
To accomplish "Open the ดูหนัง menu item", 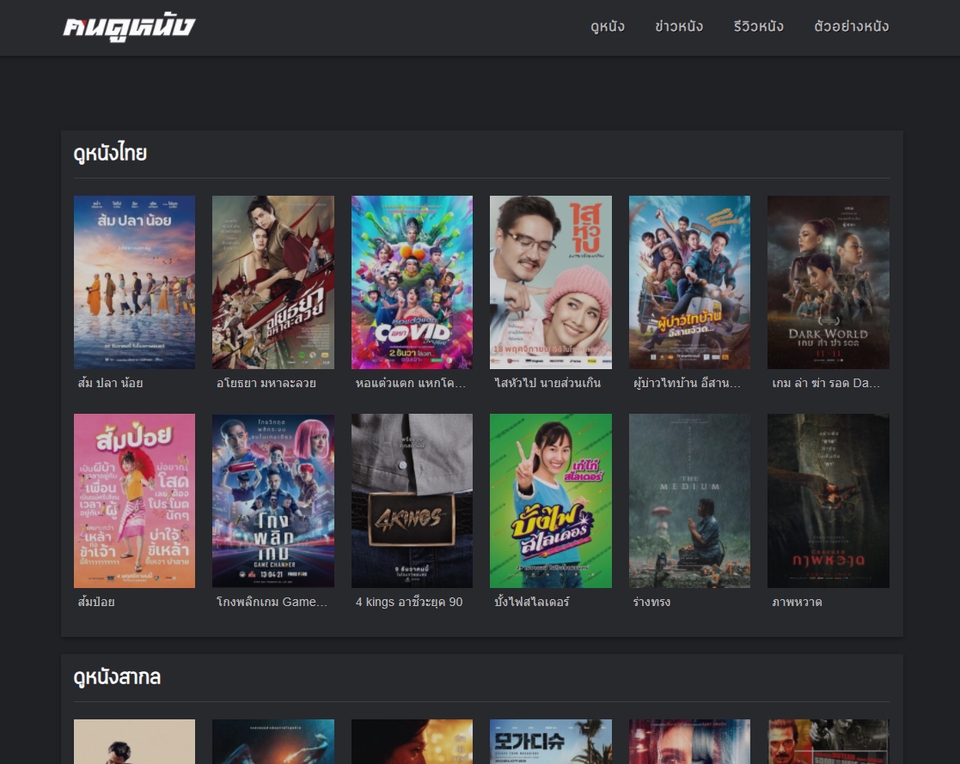I will [607, 26].
